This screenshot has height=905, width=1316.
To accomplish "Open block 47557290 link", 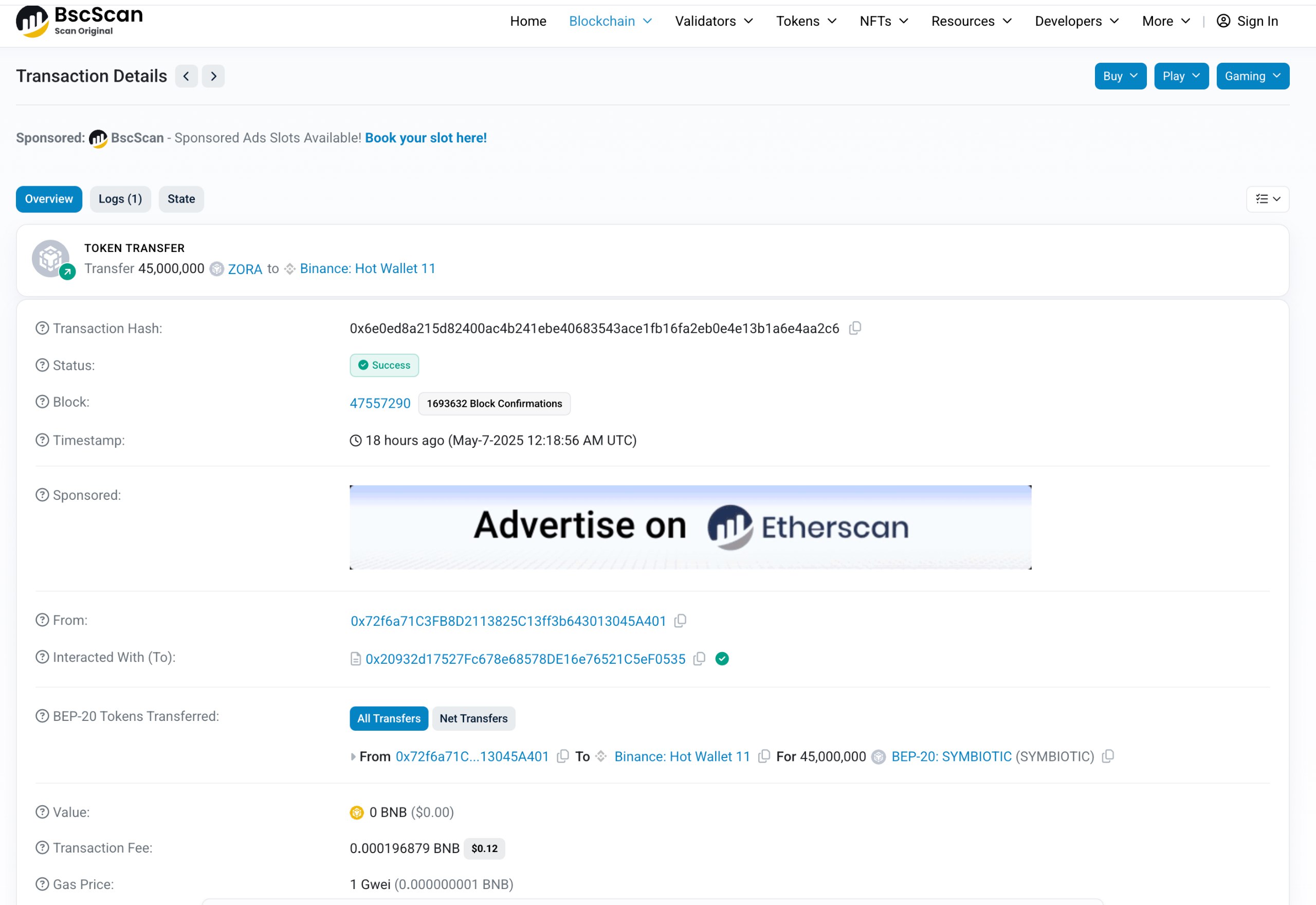I will pos(380,403).
